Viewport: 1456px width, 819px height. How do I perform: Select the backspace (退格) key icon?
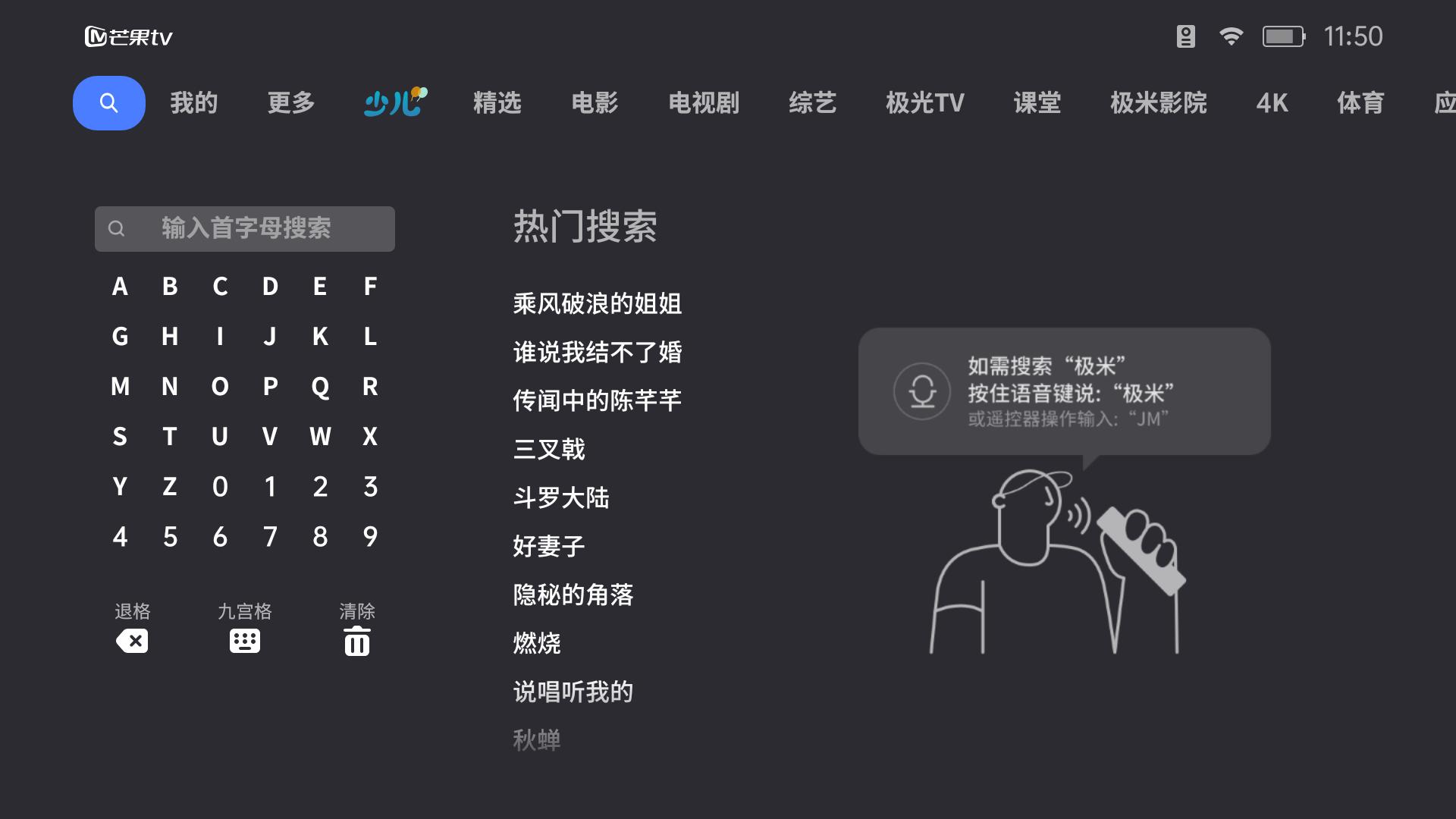(133, 641)
